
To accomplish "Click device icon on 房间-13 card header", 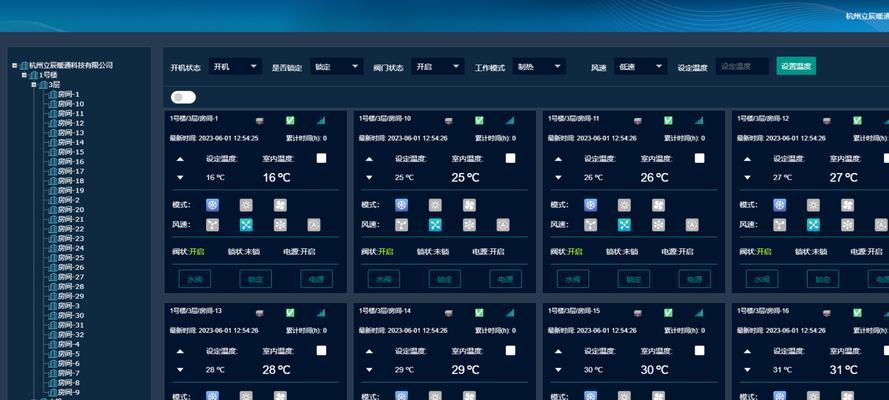I will point(260,313).
